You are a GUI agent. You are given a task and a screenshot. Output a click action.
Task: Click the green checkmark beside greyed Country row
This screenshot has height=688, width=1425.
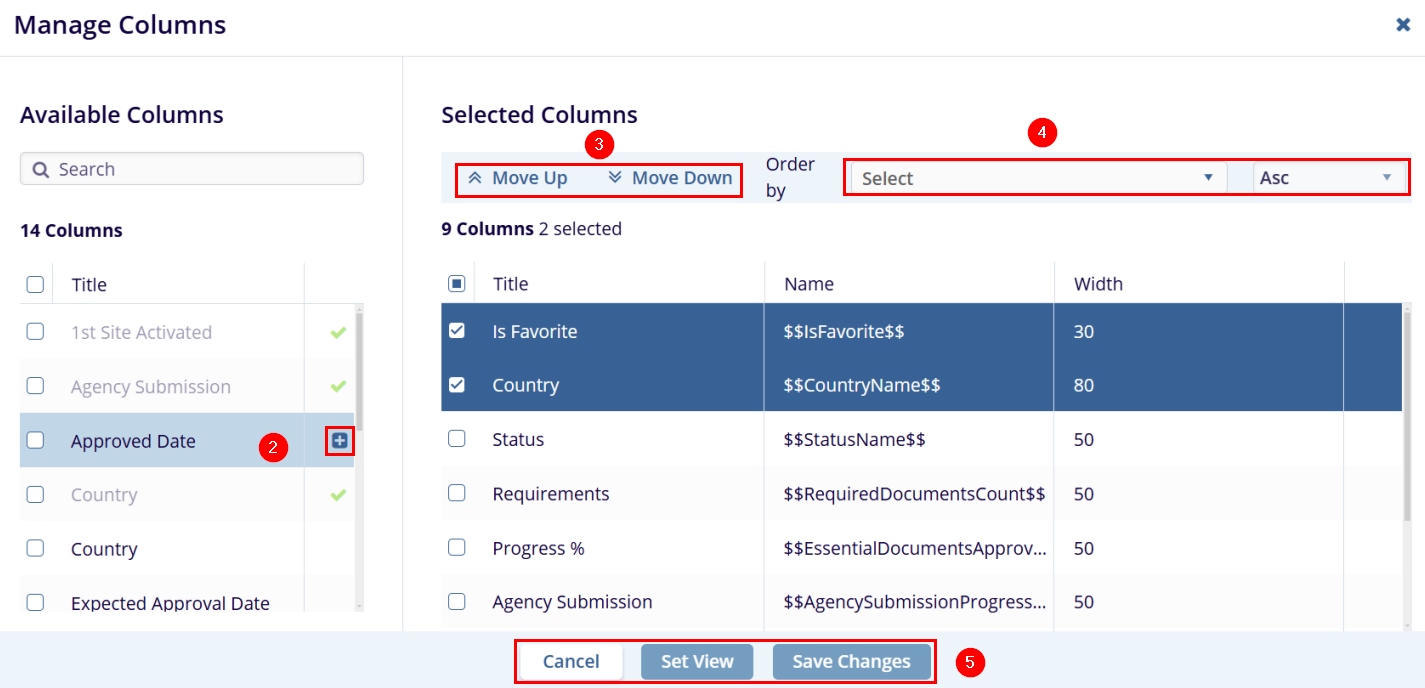(338, 495)
